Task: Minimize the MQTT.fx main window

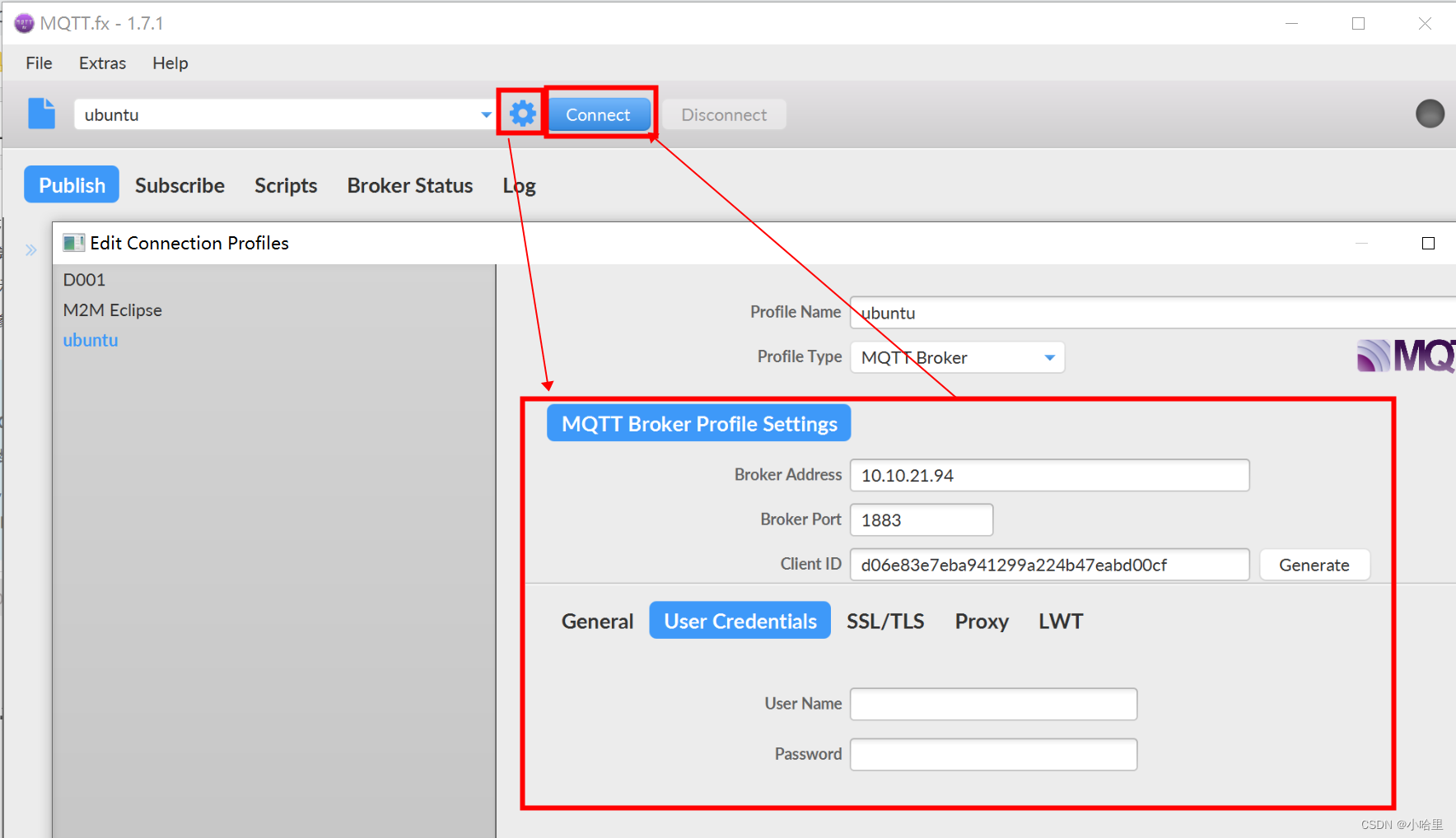Action: click(1291, 23)
